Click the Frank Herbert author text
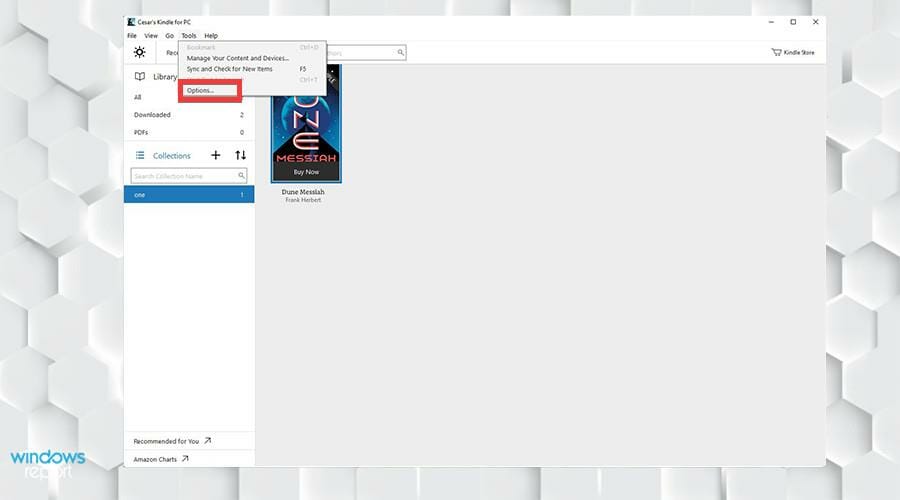900x500 pixels. click(303, 200)
